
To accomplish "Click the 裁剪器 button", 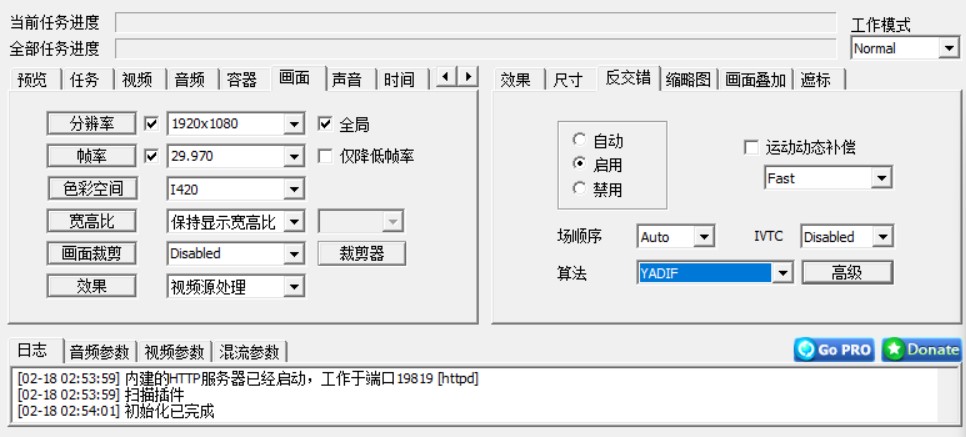I will (x=361, y=253).
